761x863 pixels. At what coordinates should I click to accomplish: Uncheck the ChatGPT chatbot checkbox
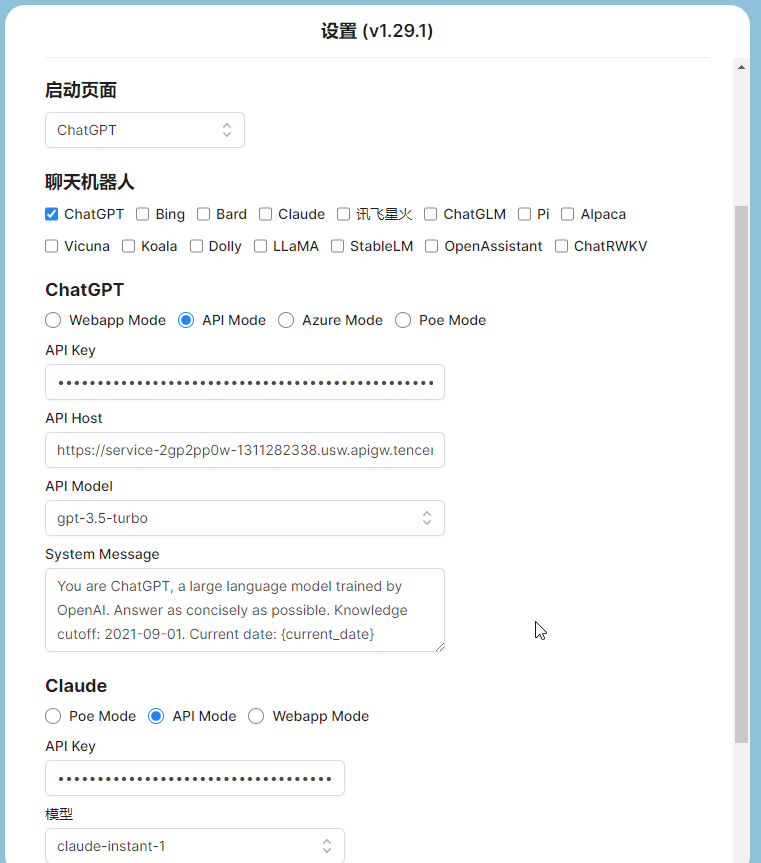coord(52,214)
